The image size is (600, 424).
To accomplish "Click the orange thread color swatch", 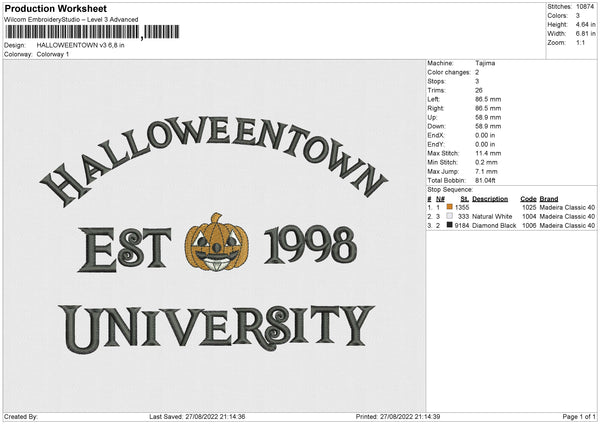I will [450, 207].
